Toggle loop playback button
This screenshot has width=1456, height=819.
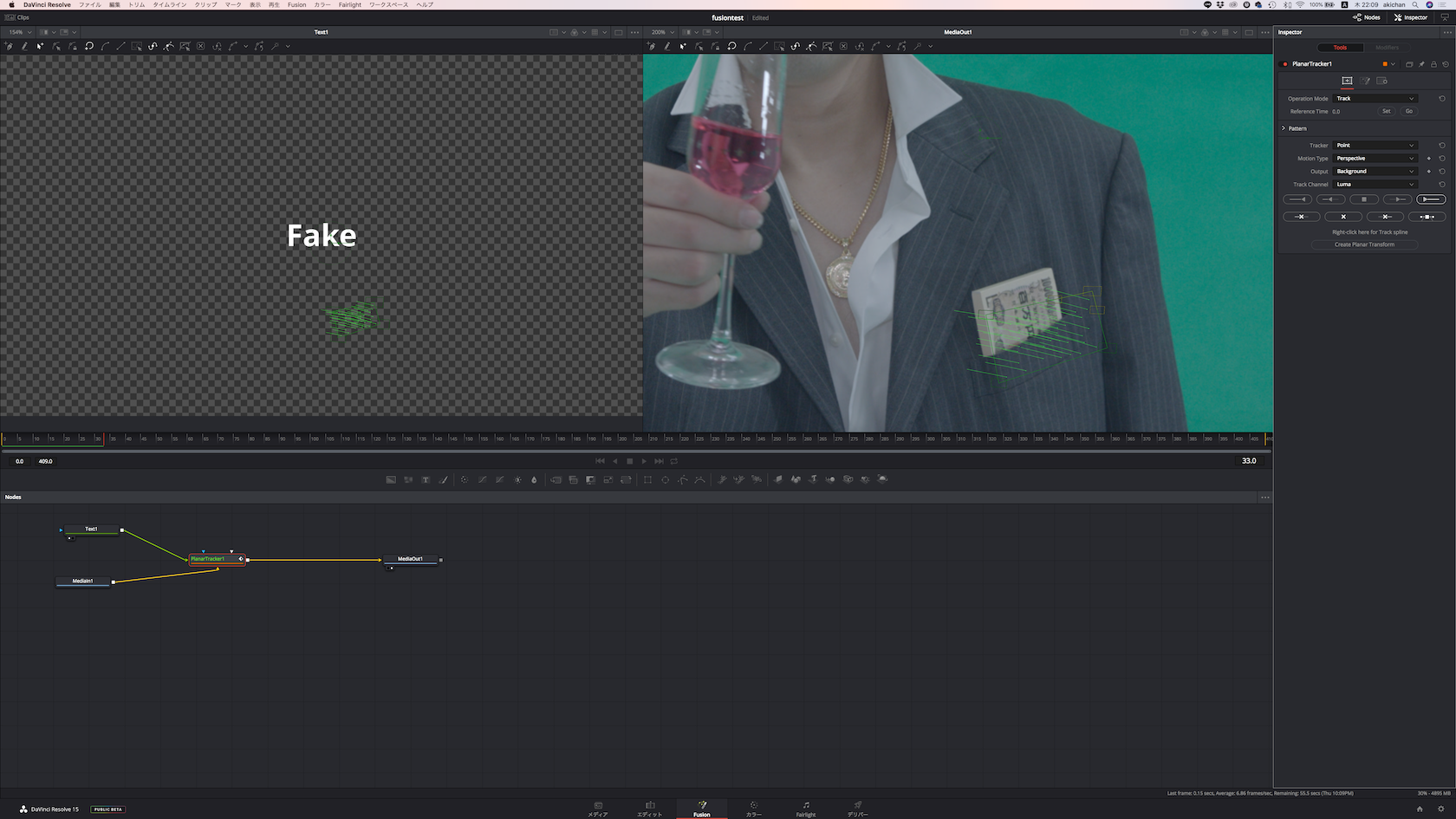point(674,461)
